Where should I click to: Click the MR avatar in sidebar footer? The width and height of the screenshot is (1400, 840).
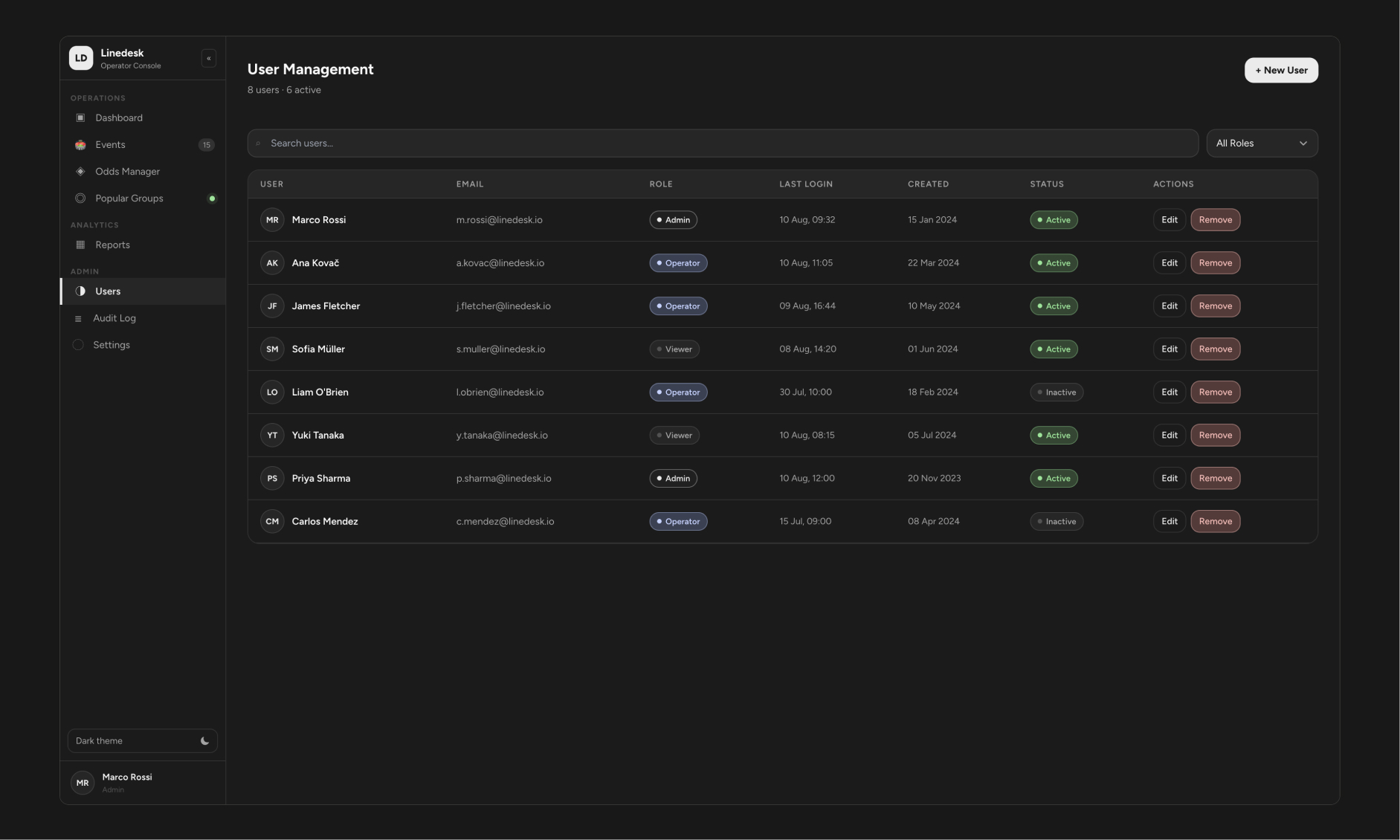(83, 783)
